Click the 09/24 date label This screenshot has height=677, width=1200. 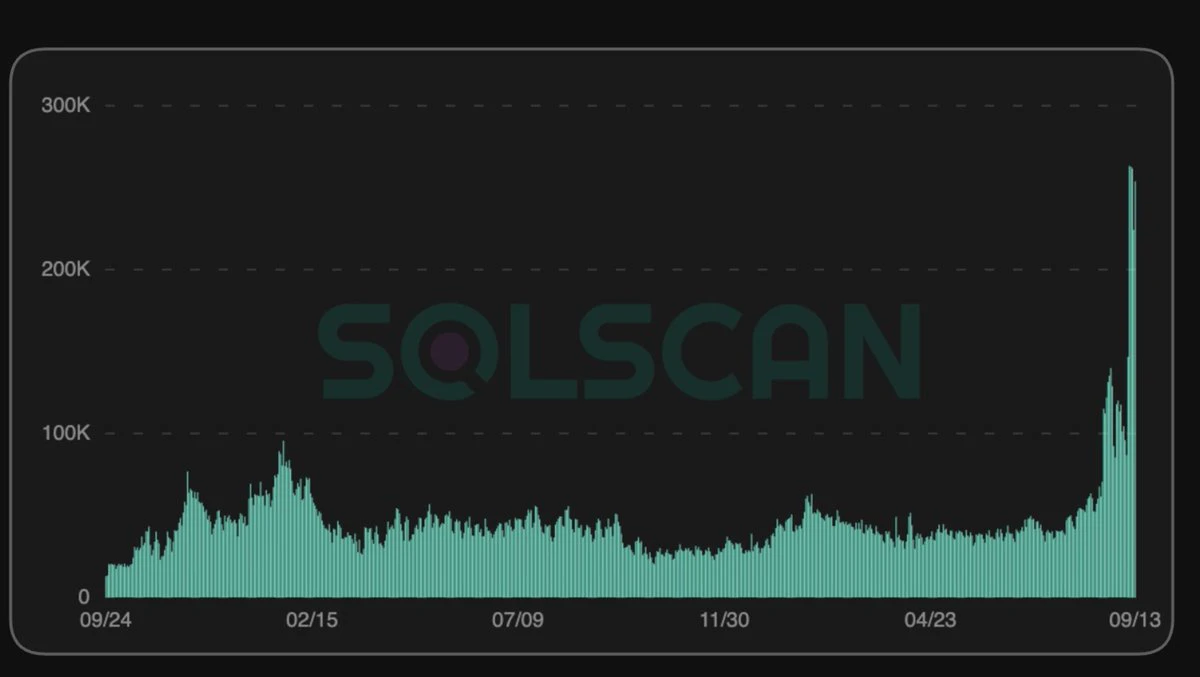105,621
